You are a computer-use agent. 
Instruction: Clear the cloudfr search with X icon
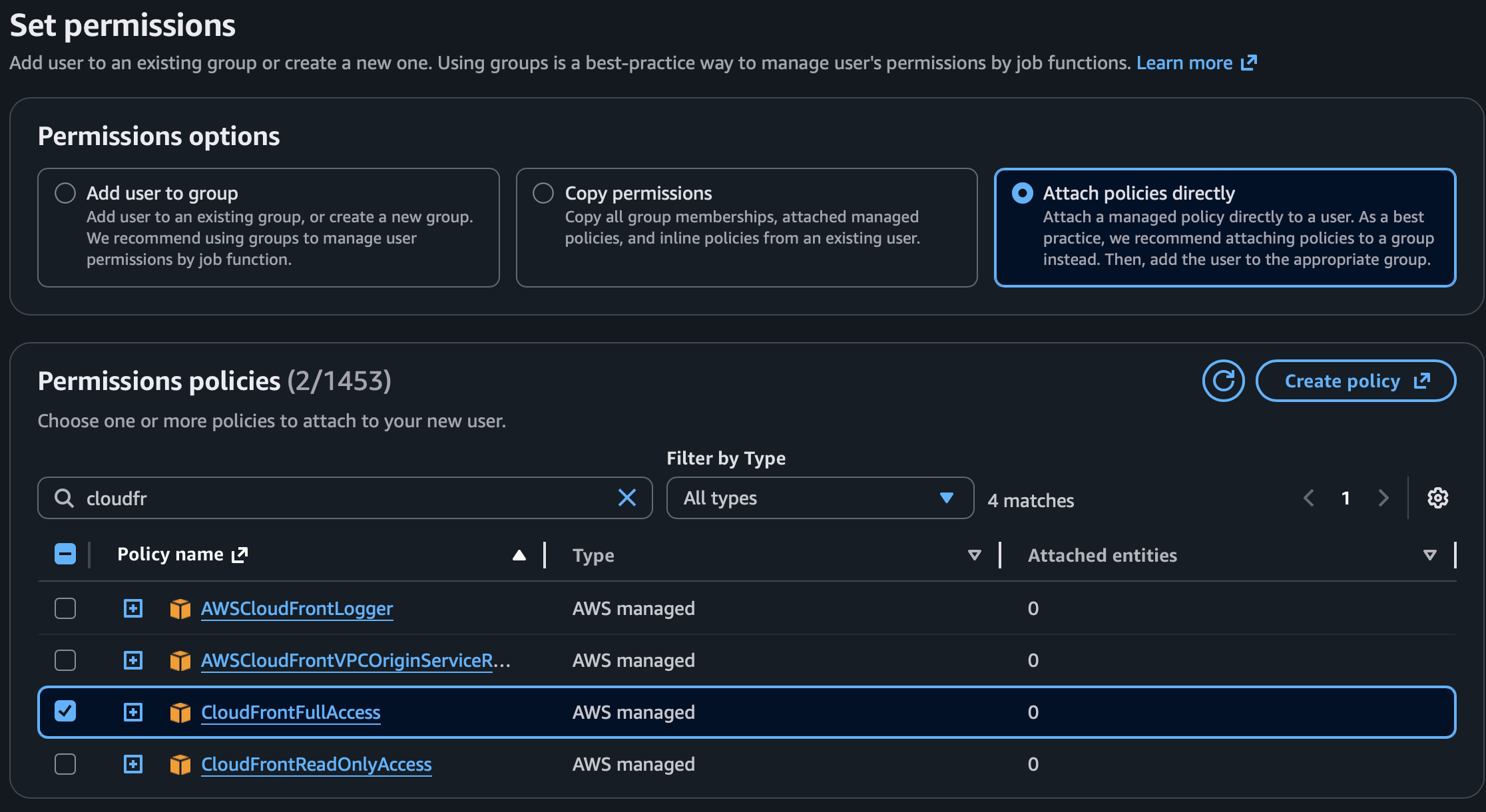(x=626, y=498)
